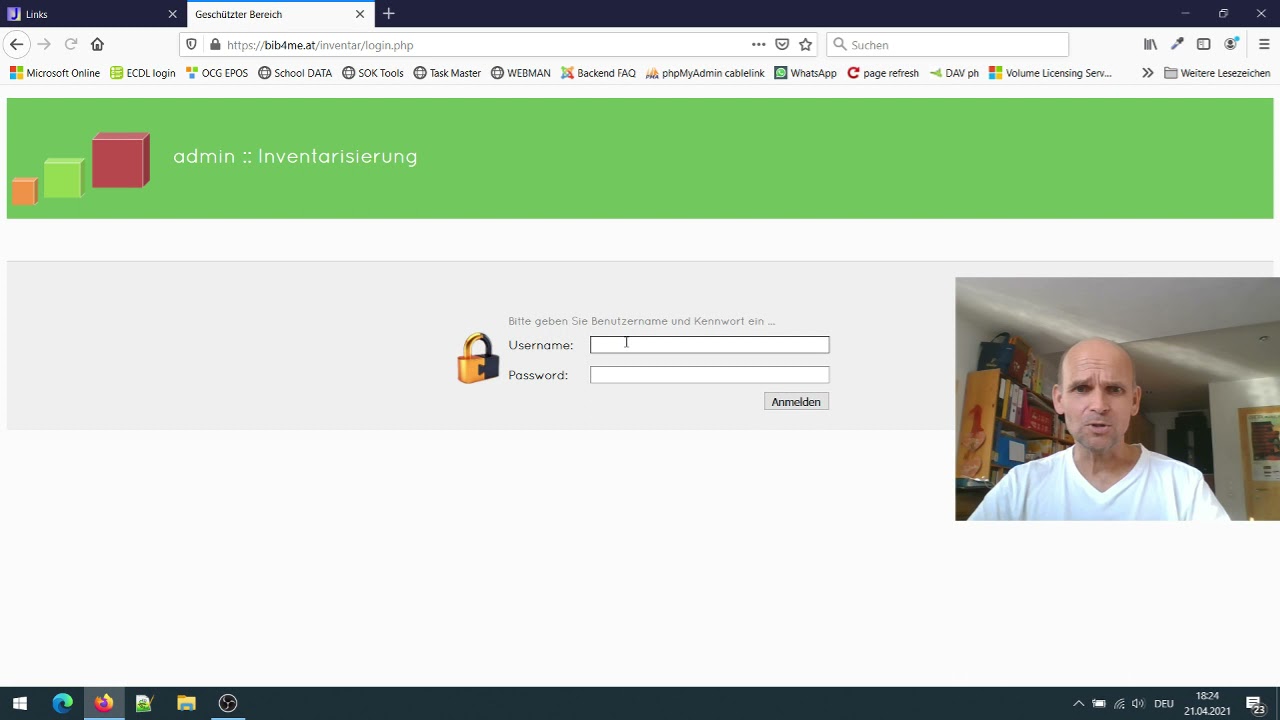Open the SOK Tools bookmark

(373, 73)
